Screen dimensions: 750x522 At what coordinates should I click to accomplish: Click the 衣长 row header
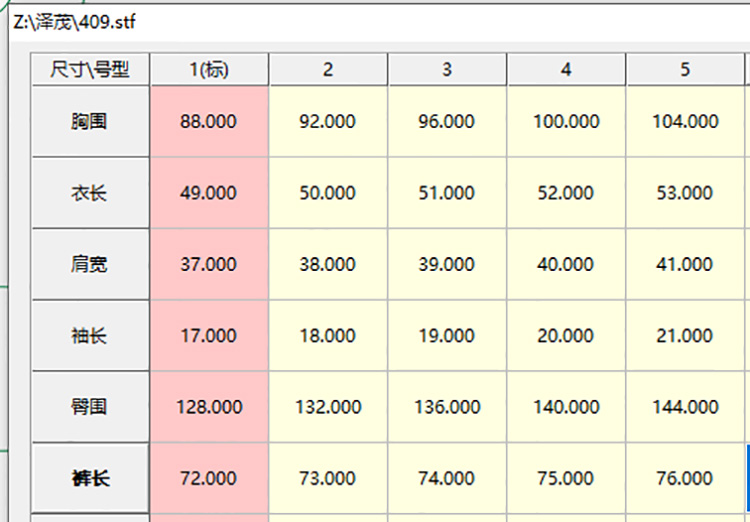pos(90,193)
